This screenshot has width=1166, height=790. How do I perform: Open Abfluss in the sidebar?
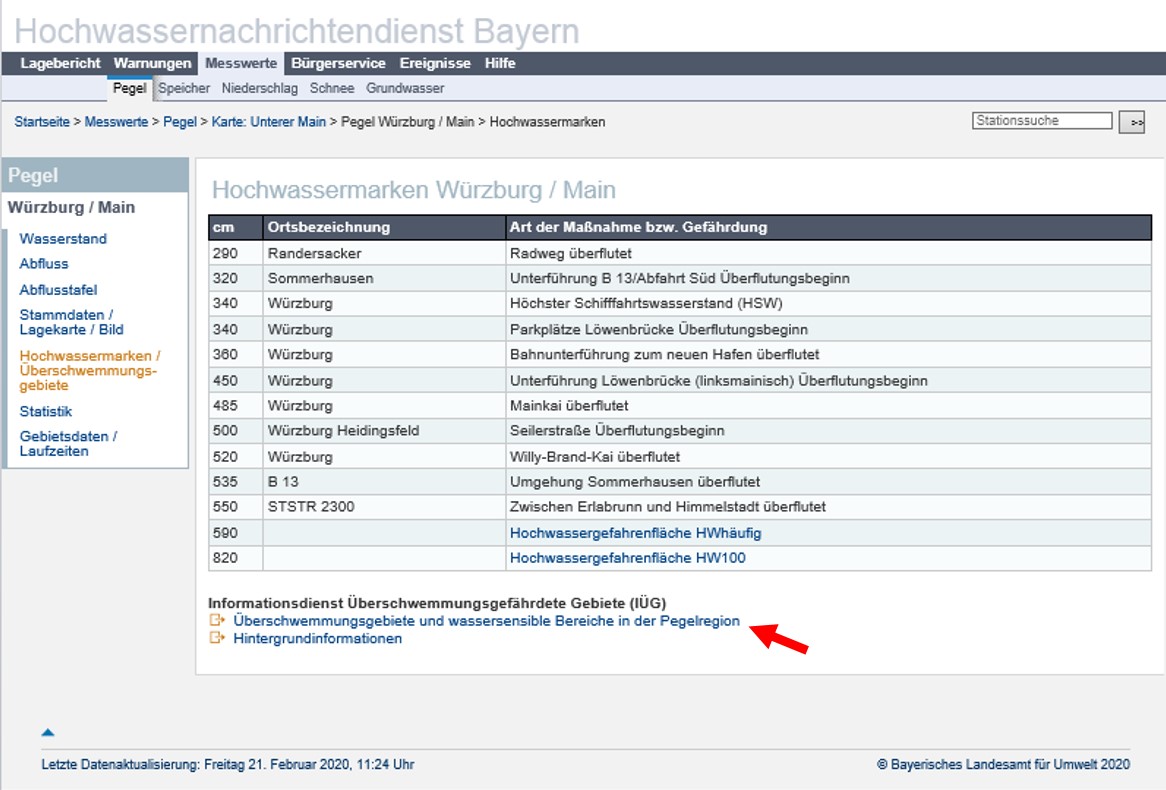[44, 263]
